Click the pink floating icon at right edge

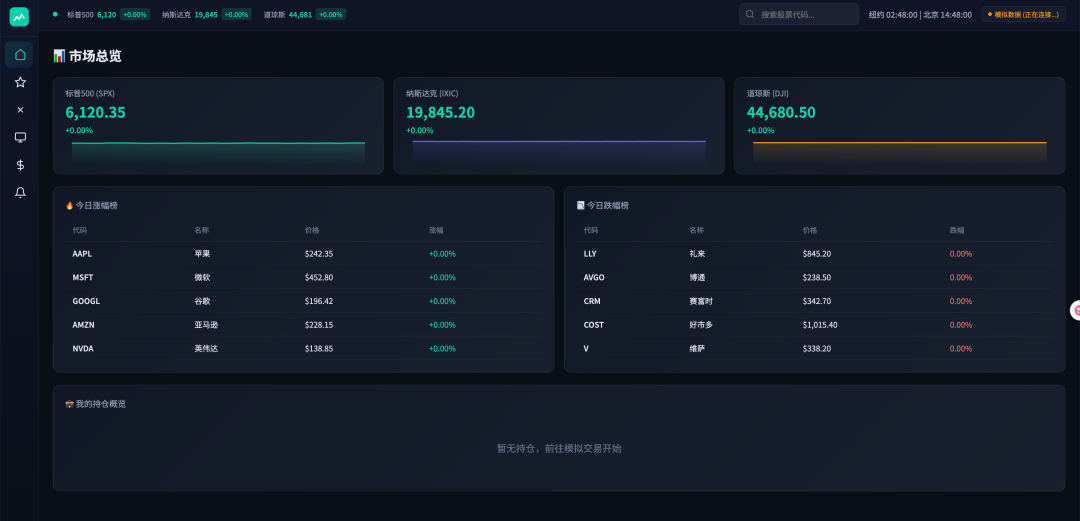pyautogui.click(x=1076, y=311)
